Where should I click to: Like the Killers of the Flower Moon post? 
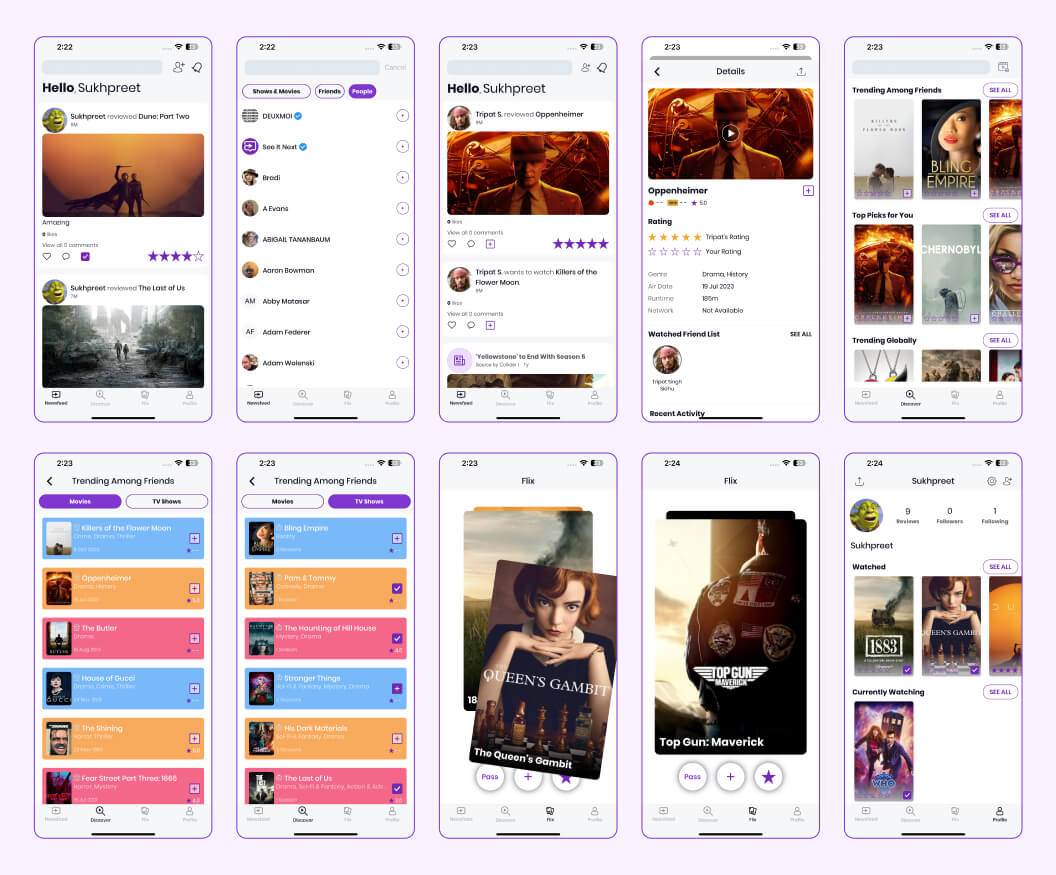coord(452,325)
